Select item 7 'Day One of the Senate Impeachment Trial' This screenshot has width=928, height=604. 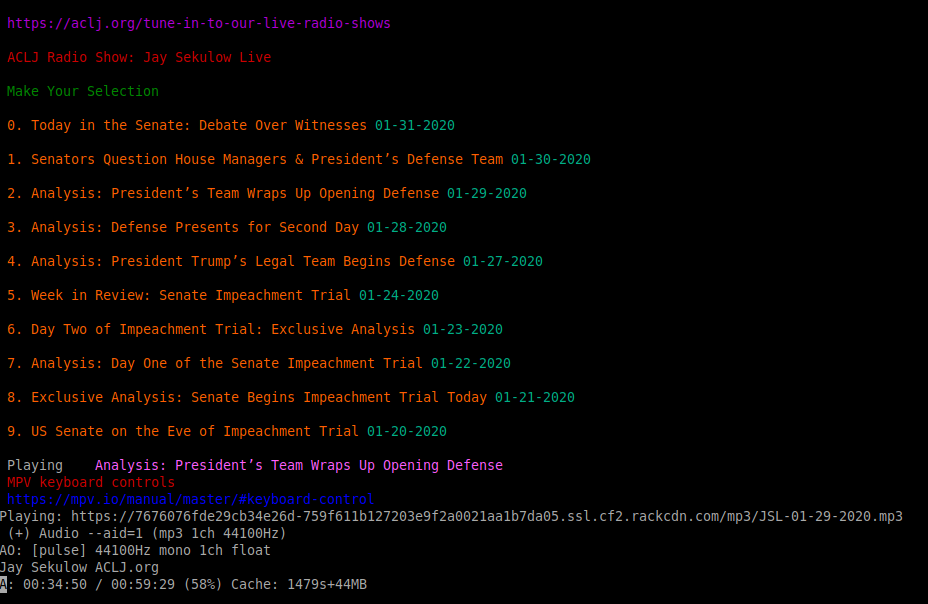(x=215, y=363)
